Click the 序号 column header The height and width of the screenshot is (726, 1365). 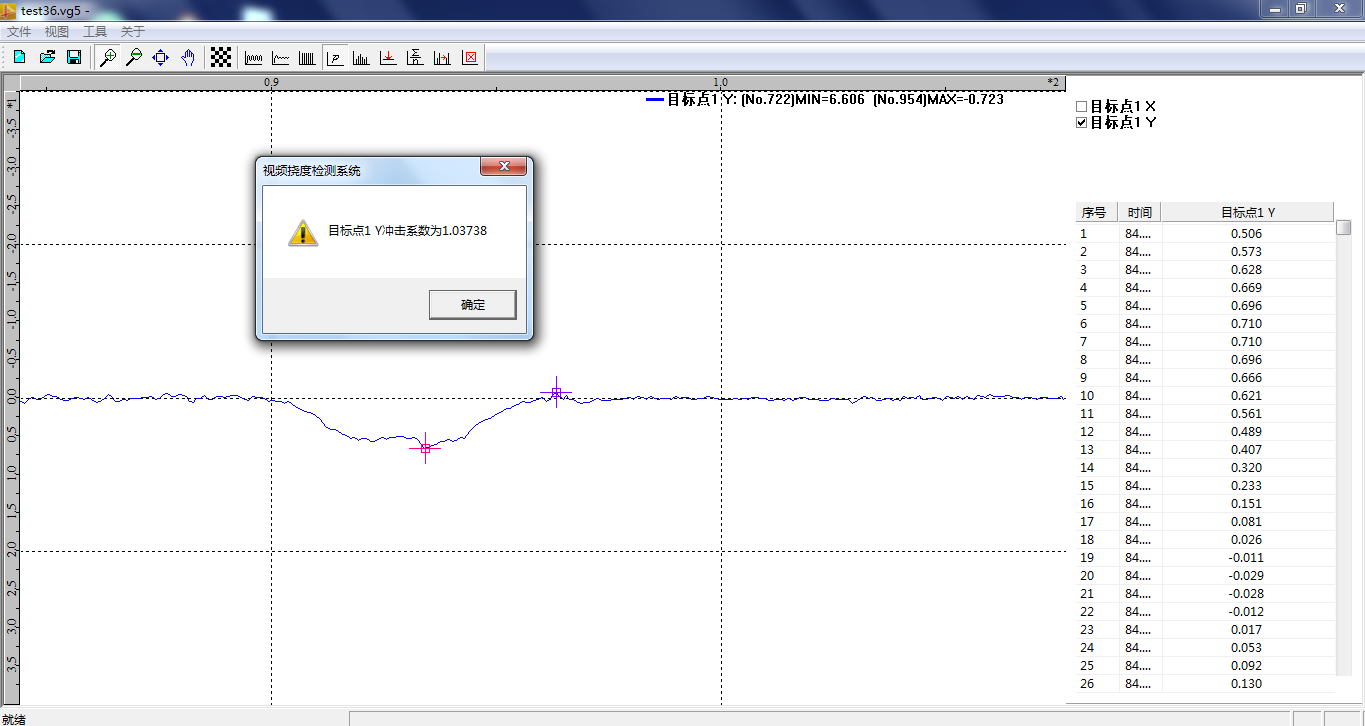point(1097,212)
